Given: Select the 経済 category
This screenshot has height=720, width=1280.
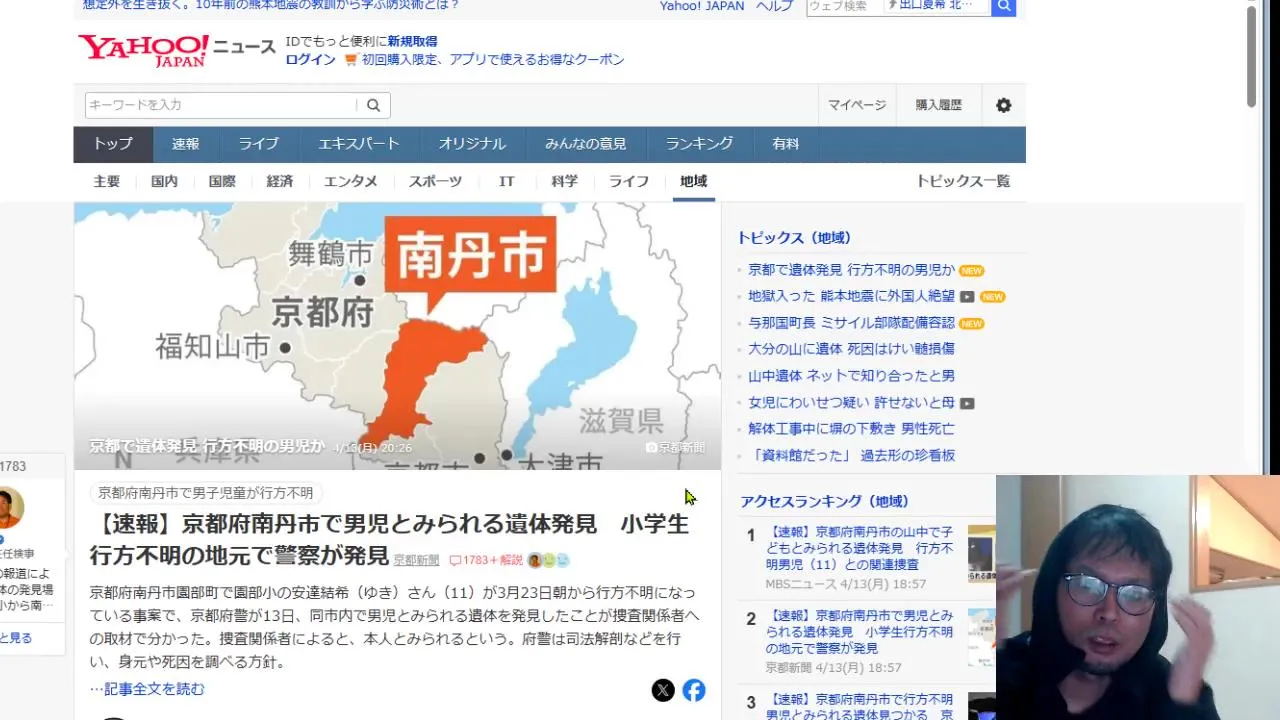Looking at the screenshot, I should pyautogui.click(x=280, y=182).
